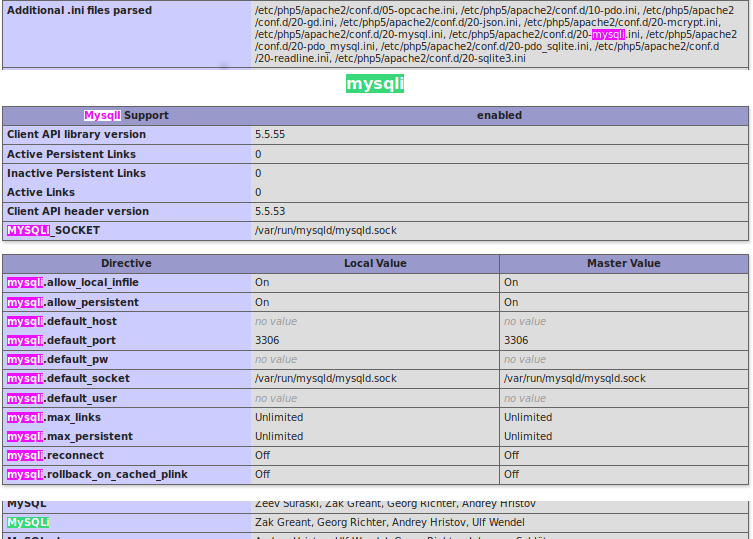Select the 'Mysqli Support' header cell
Viewport: 753px width, 539px height.
point(126,115)
